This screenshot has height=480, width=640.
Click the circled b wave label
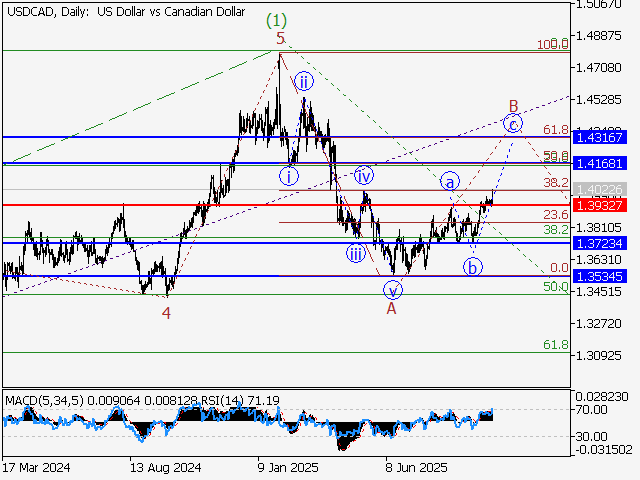pyautogui.click(x=473, y=267)
